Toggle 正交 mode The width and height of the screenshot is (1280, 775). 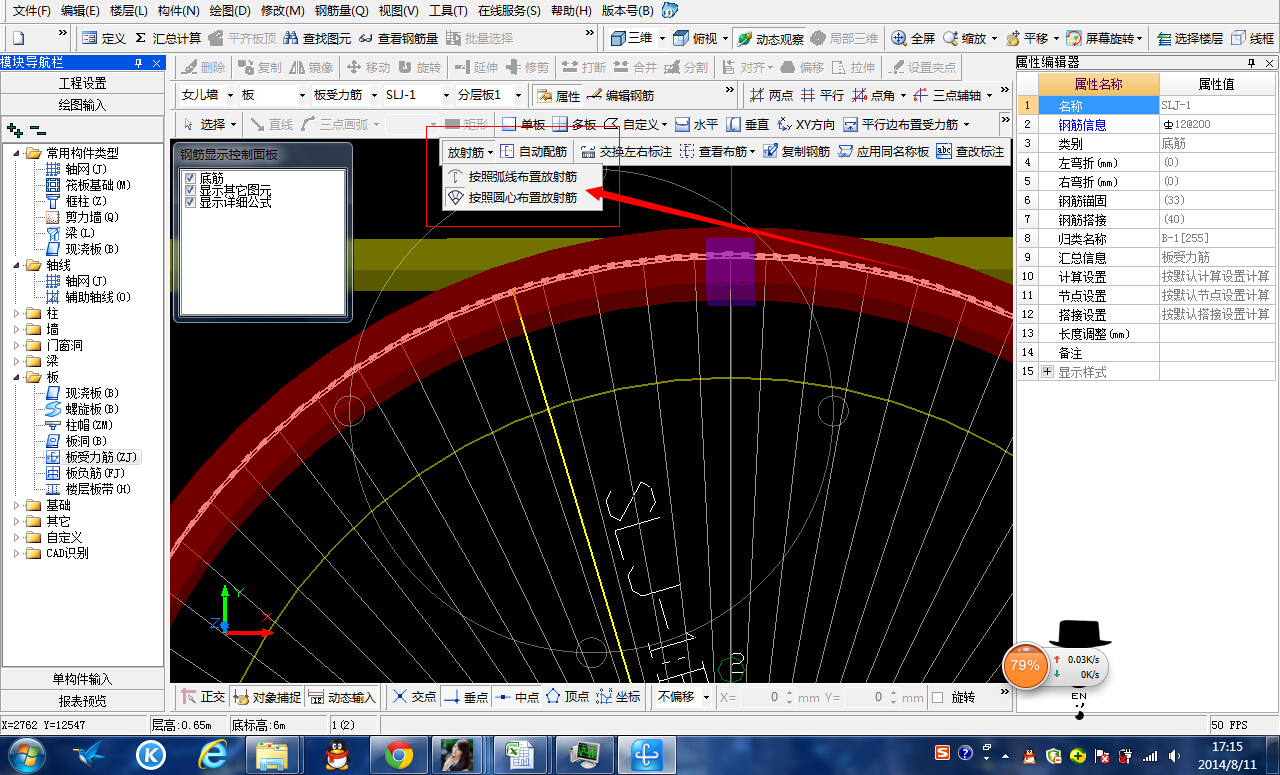click(x=203, y=697)
